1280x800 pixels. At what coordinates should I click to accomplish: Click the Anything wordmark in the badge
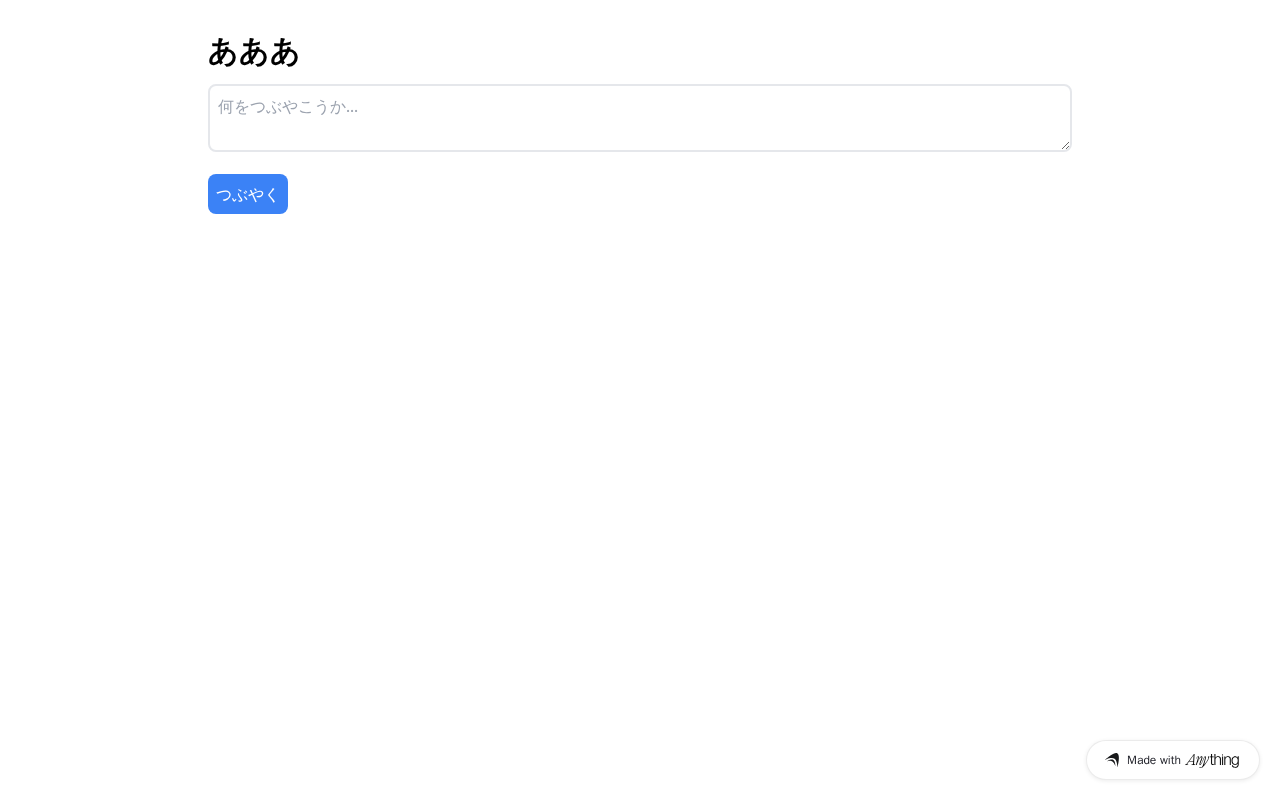pos(1212,760)
